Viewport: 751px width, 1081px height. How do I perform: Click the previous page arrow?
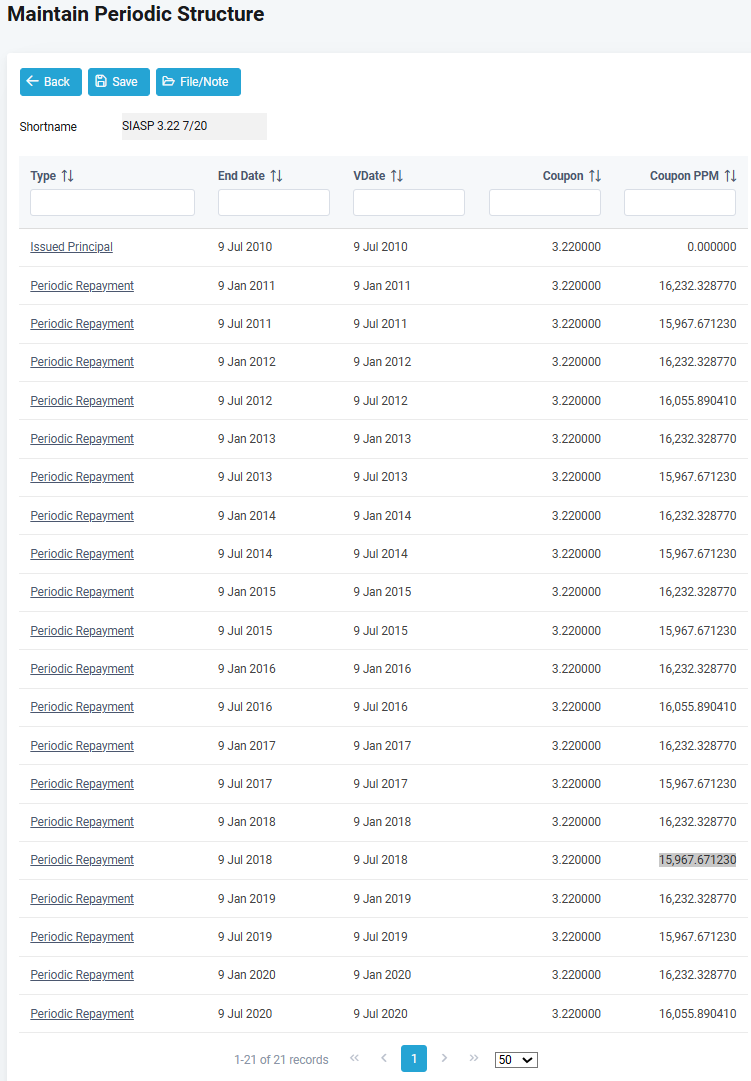384,1059
